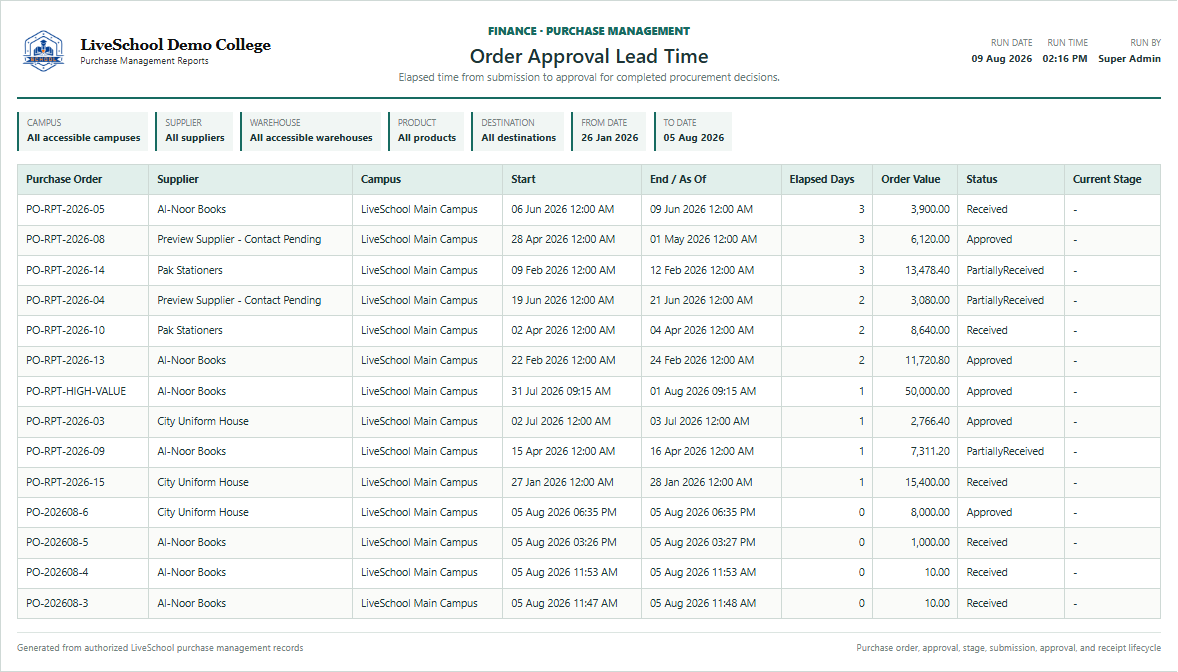Click the Super Admin run-by name

[1129, 59]
